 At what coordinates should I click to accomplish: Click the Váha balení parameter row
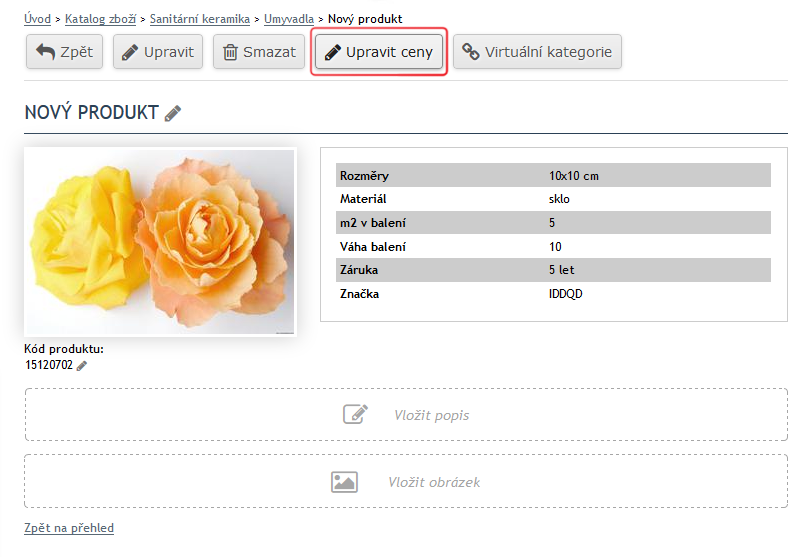553,246
